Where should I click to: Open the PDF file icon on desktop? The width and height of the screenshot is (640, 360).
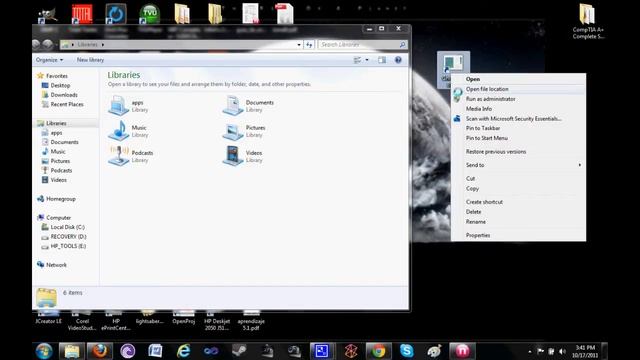[x=284, y=13]
